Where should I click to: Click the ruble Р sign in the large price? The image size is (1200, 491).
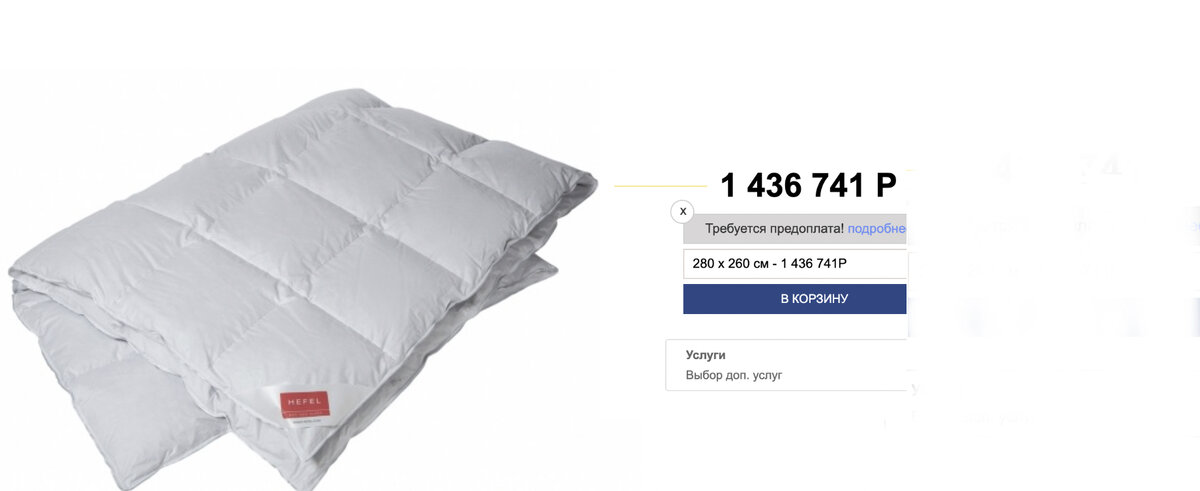885,185
